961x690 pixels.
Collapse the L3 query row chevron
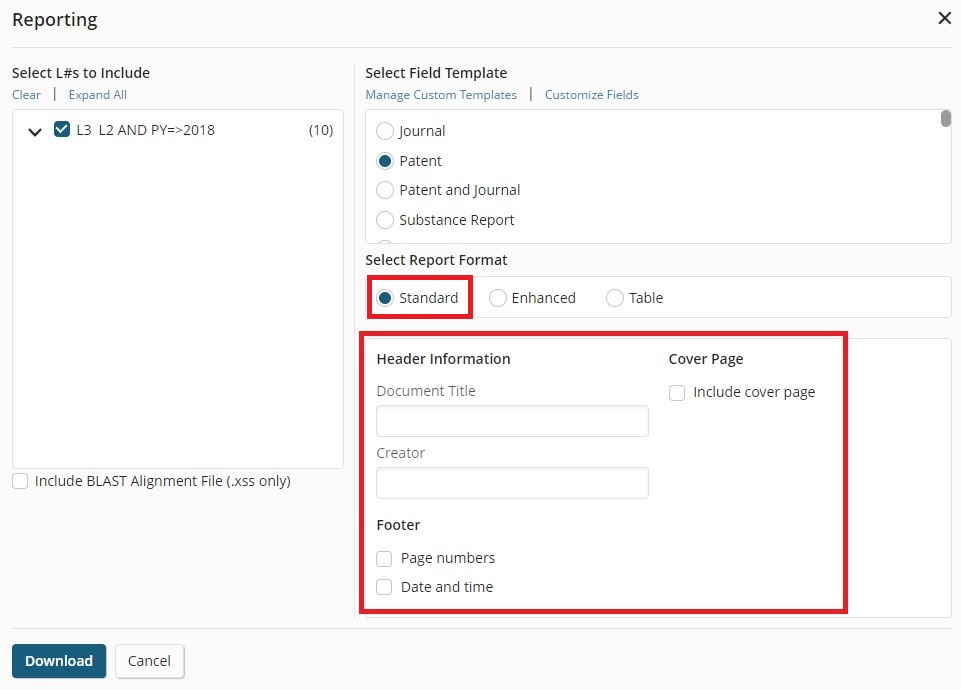tap(35, 131)
